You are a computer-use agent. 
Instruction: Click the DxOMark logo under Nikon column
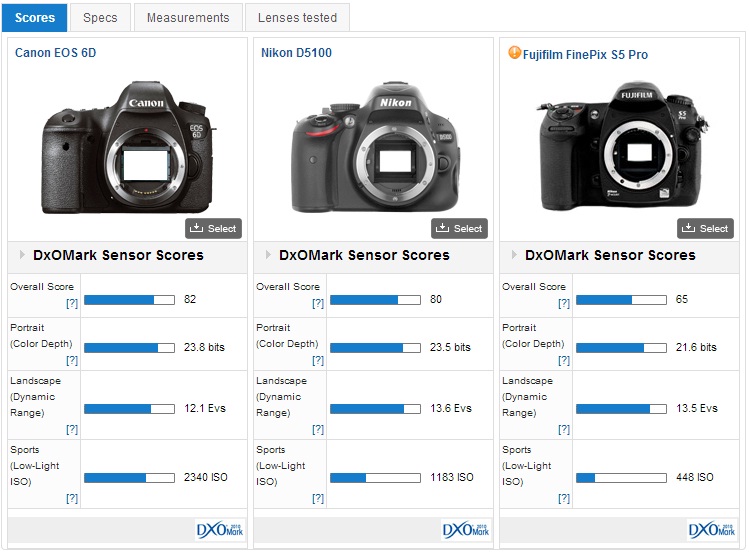pyautogui.click(x=466, y=530)
